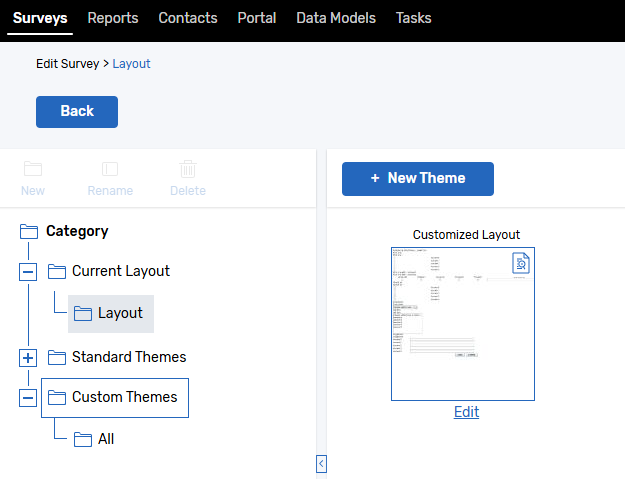Click the preview magnifier icon on thumbnail
The width and height of the screenshot is (625, 479).
coord(521,263)
